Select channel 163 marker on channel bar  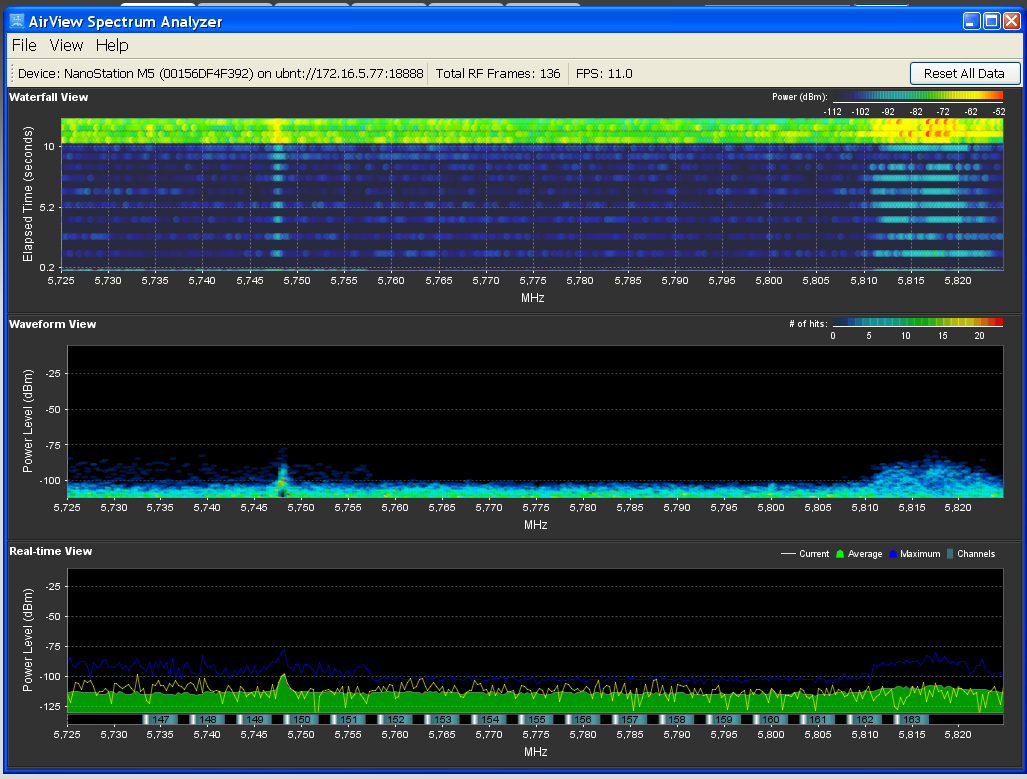tap(911, 719)
